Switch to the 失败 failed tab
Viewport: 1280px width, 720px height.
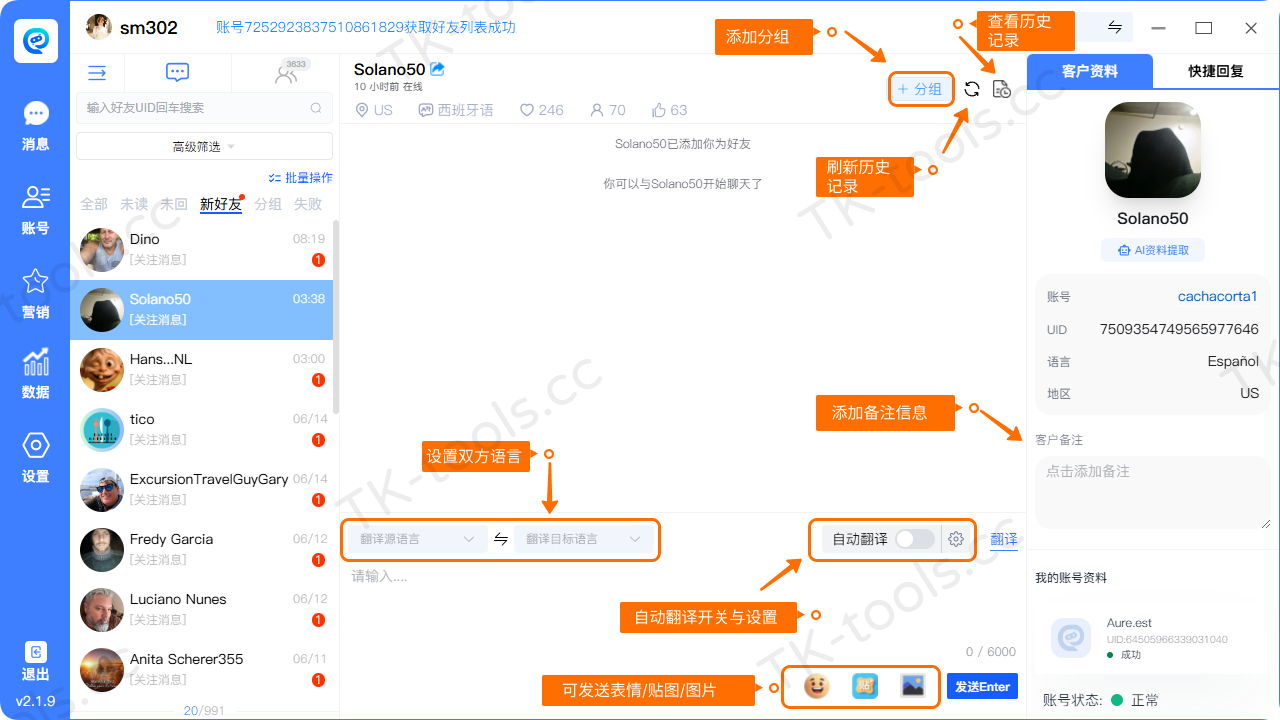[x=308, y=204]
